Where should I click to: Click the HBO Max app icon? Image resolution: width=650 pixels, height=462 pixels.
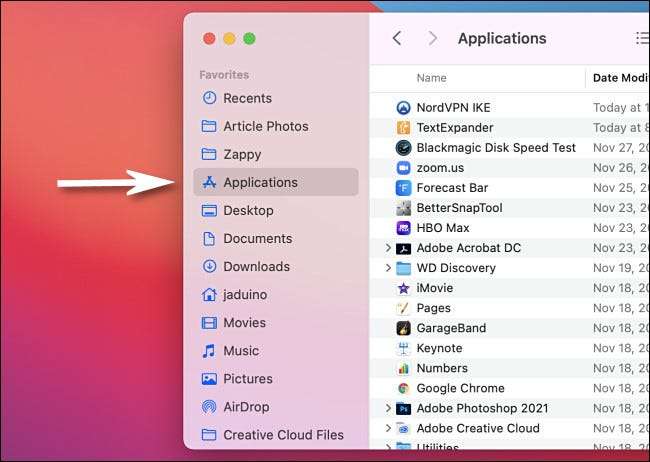coord(403,228)
